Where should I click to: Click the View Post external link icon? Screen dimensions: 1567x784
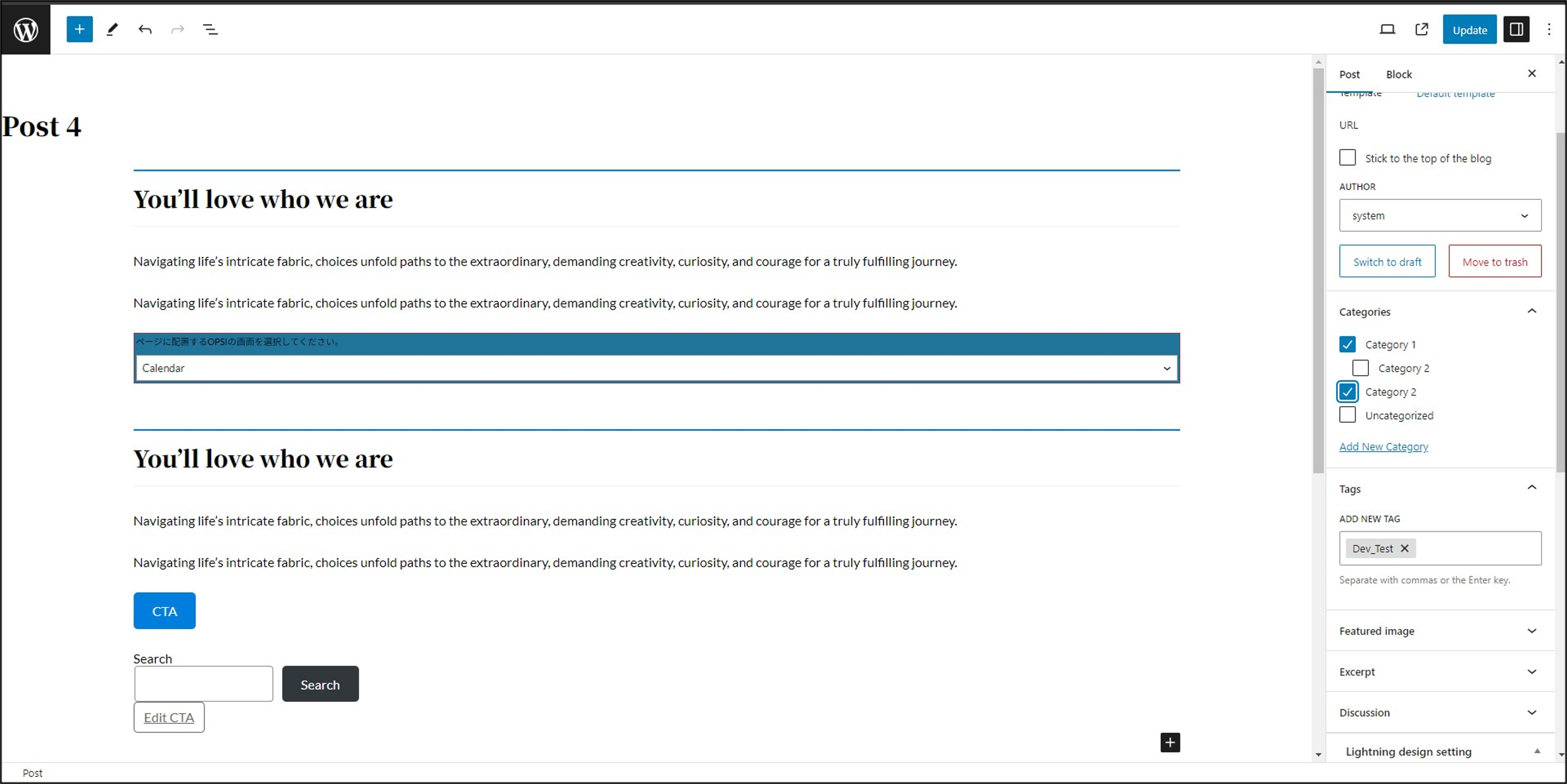click(1421, 29)
